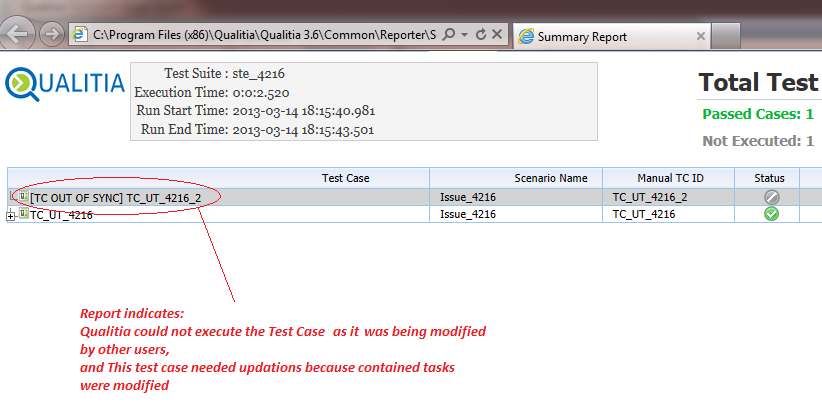Viewport: 822px width, 403px height.
Task: Click into the browser address field
Action: [x=260, y=36]
